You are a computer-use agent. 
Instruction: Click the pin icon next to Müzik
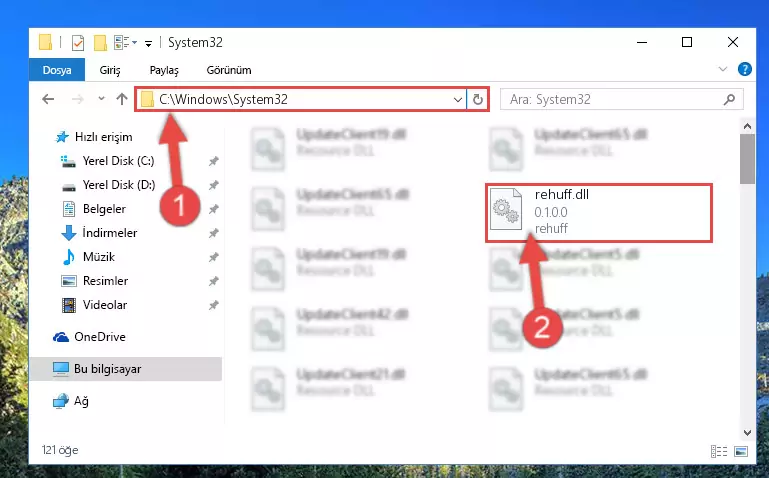tap(213, 257)
